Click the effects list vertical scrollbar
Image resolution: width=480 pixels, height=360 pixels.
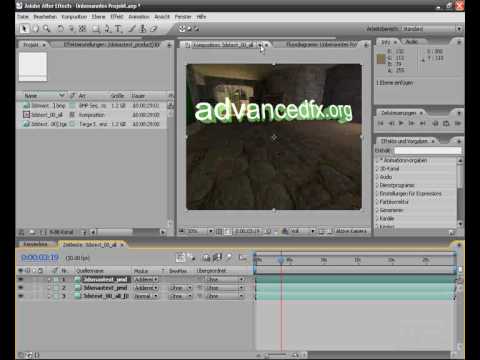click(460, 192)
